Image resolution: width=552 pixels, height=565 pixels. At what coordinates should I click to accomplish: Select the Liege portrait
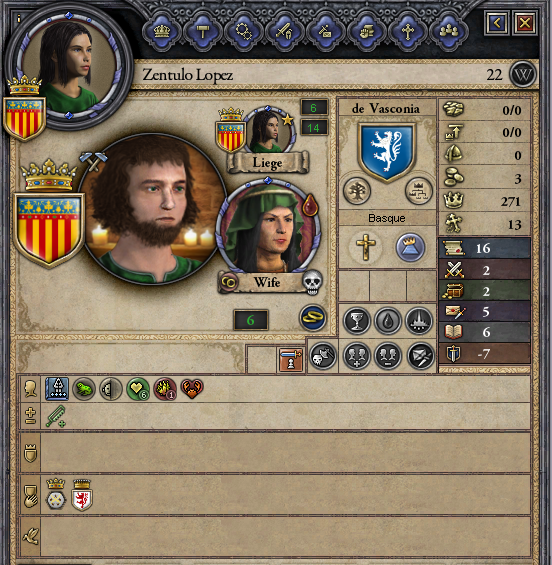coord(269,130)
